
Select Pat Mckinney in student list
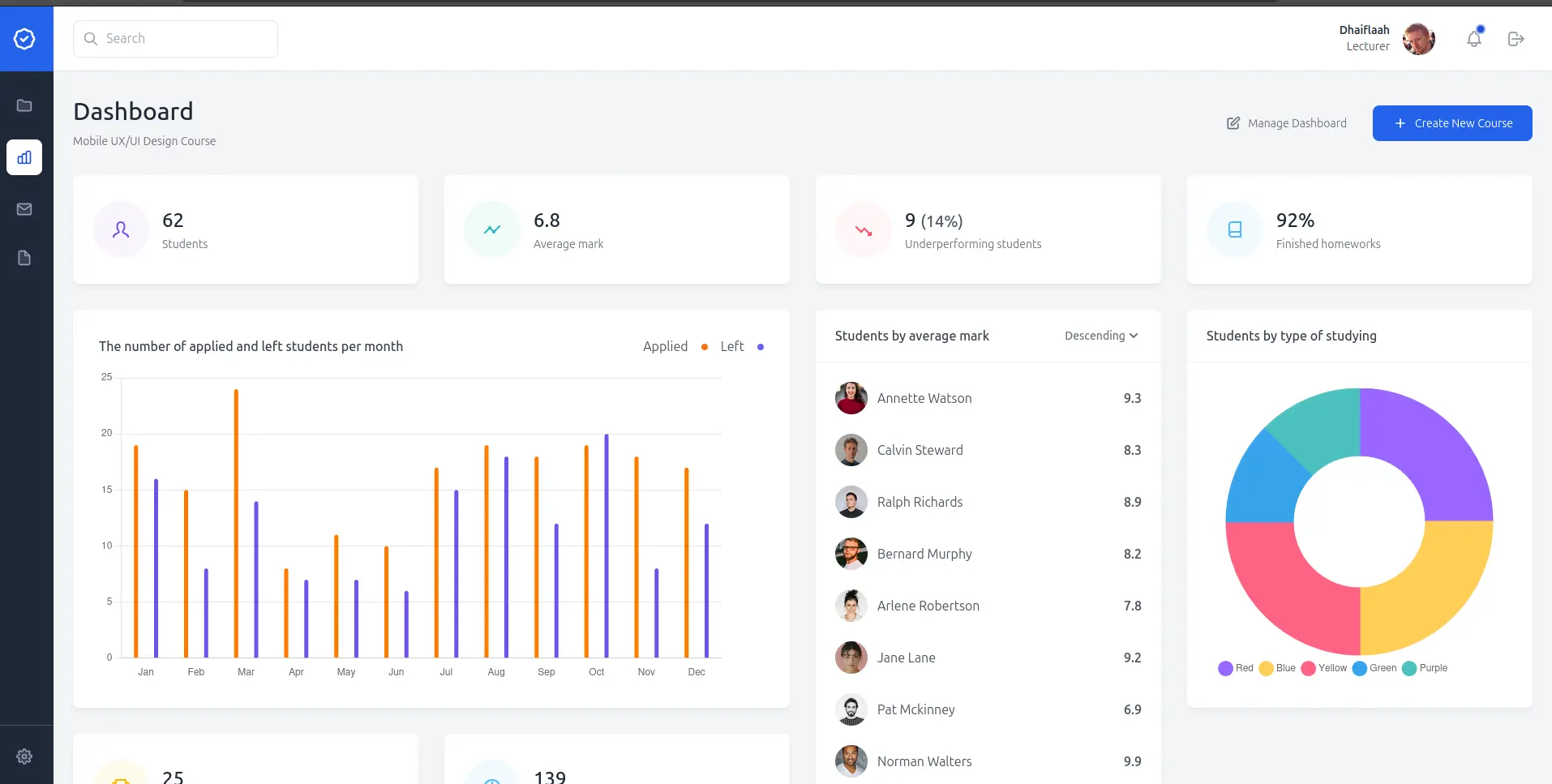pyautogui.click(x=988, y=709)
